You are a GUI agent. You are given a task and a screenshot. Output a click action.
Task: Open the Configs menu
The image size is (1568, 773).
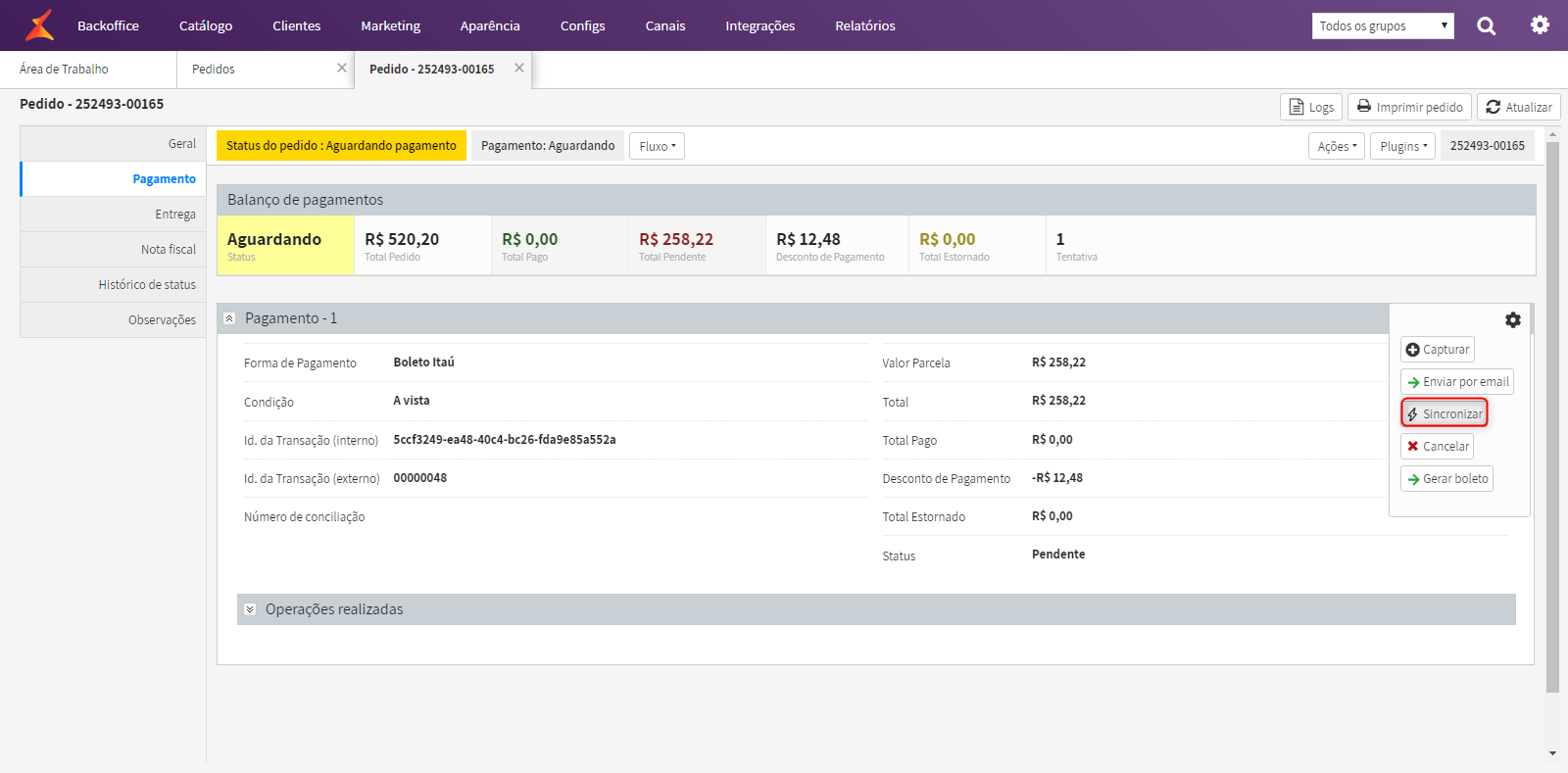tap(583, 25)
